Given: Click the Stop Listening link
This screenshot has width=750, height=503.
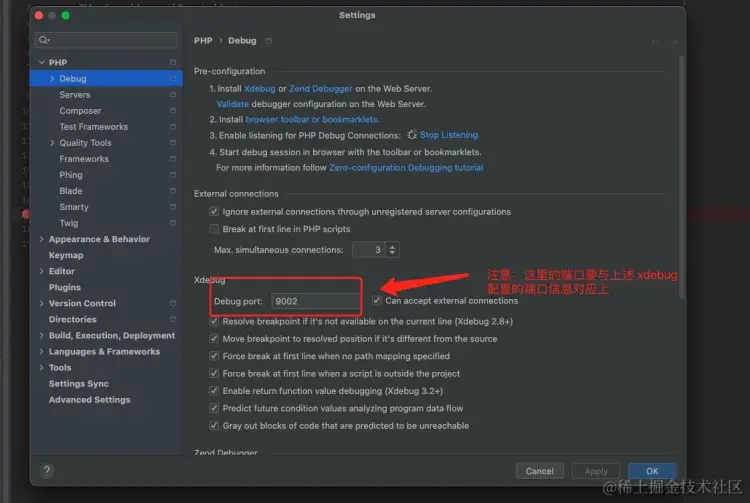Looking at the screenshot, I should [449, 135].
